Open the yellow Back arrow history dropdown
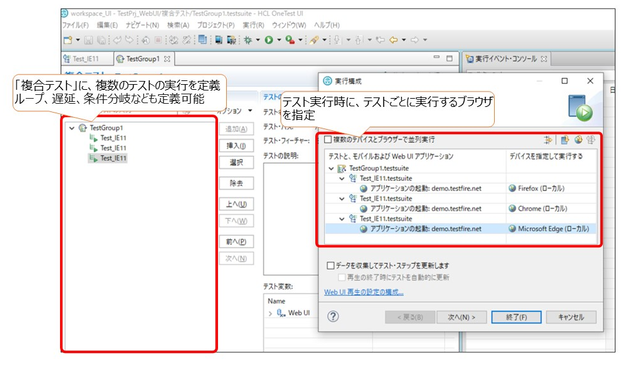The width and height of the screenshot is (630, 372). pyautogui.click(x=403, y=40)
